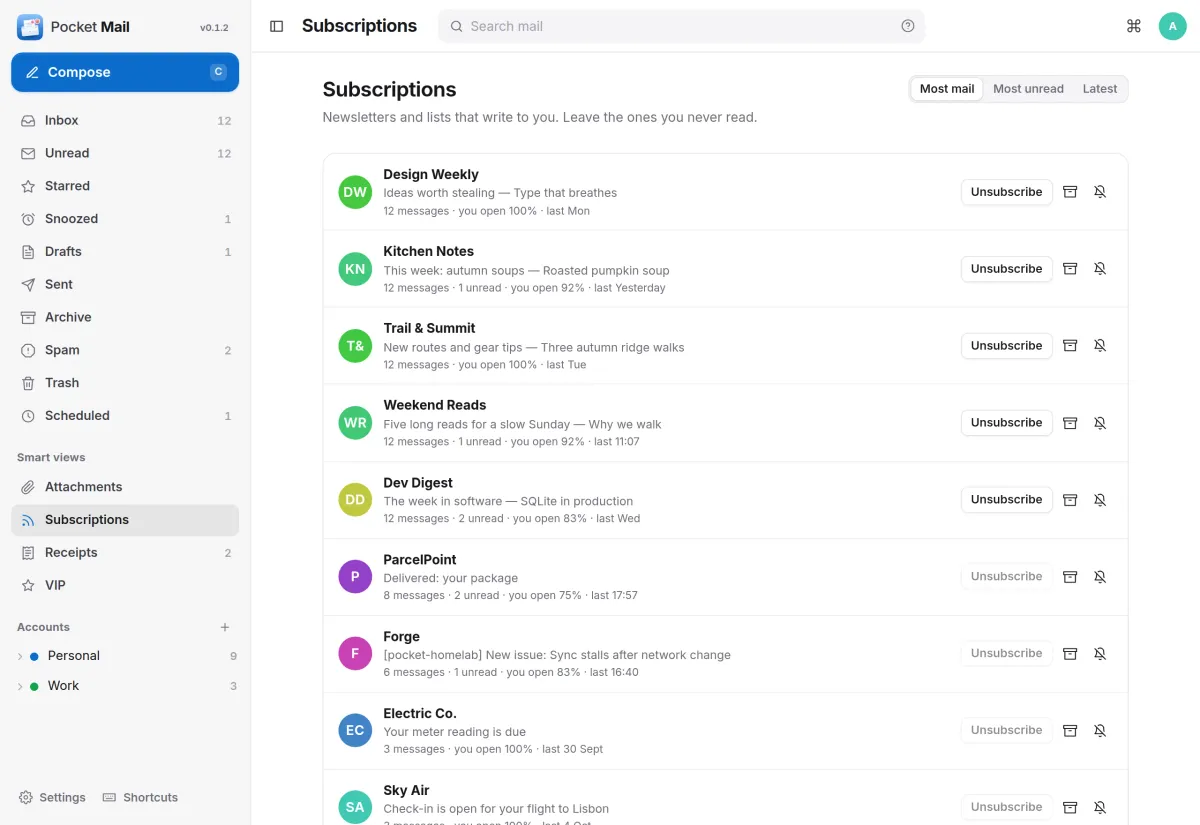Screen dimensions: 1200x825
Task: Mute ParcelPoint notifications
Action: click(1100, 577)
